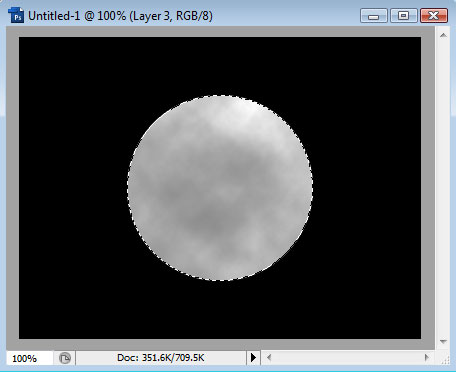Open the status bar info options arrow
The width and height of the screenshot is (456, 372).
(x=253, y=358)
